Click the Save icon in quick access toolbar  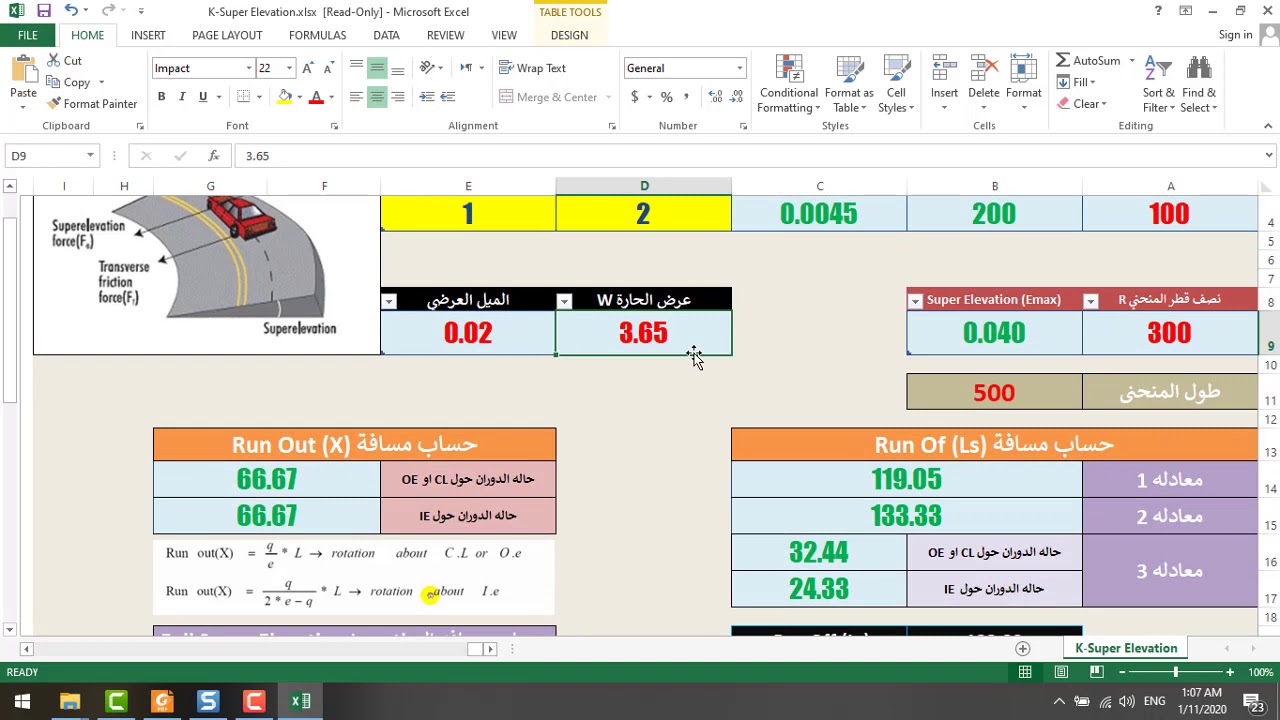pyautogui.click(x=44, y=11)
